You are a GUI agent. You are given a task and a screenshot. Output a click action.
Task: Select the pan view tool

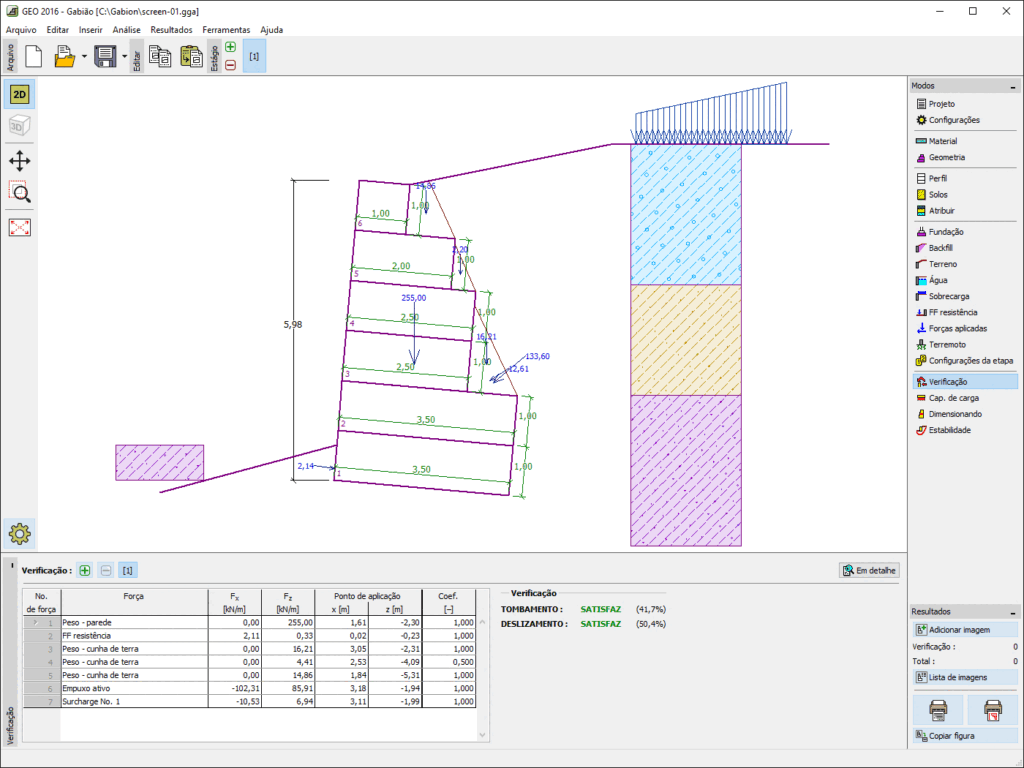[20, 161]
